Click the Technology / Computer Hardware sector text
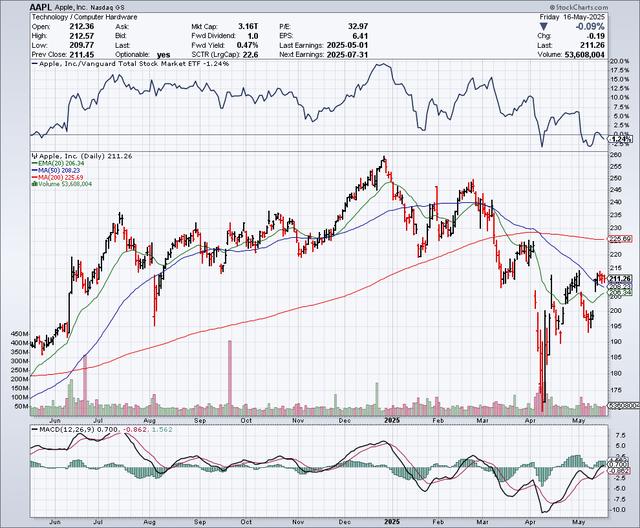The image size is (640, 528). pos(84,17)
